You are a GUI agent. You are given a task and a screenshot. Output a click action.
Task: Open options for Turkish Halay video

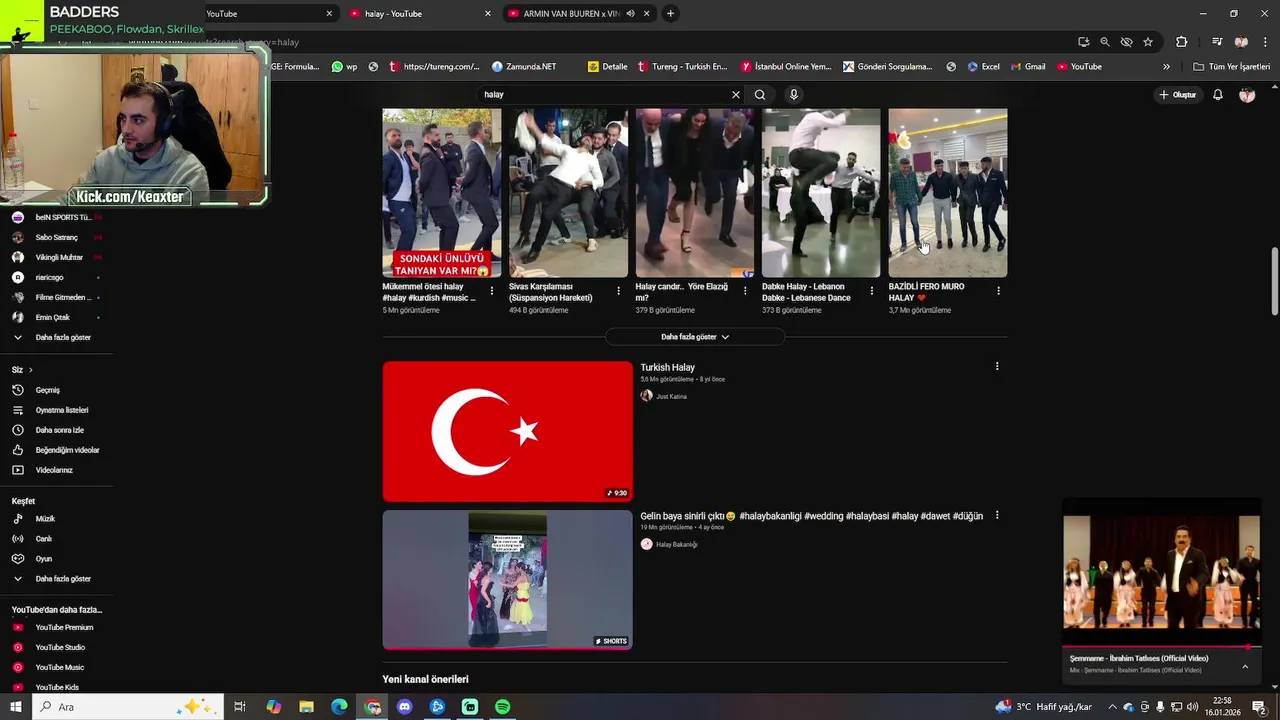point(997,367)
